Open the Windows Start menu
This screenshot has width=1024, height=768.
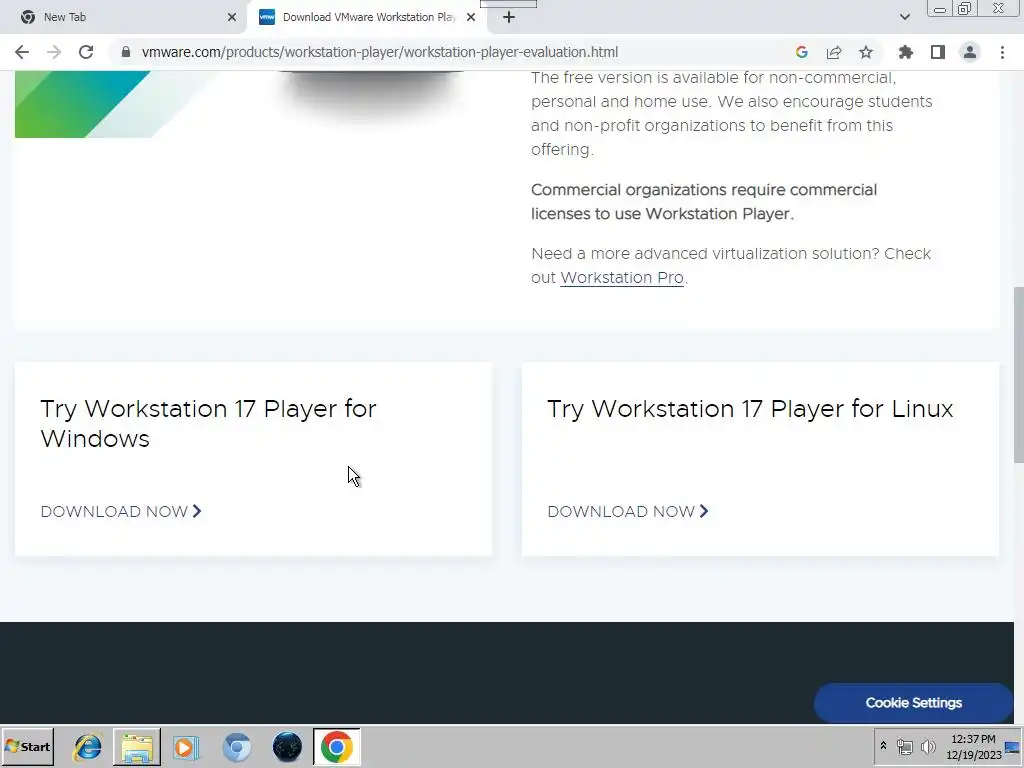click(27, 746)
